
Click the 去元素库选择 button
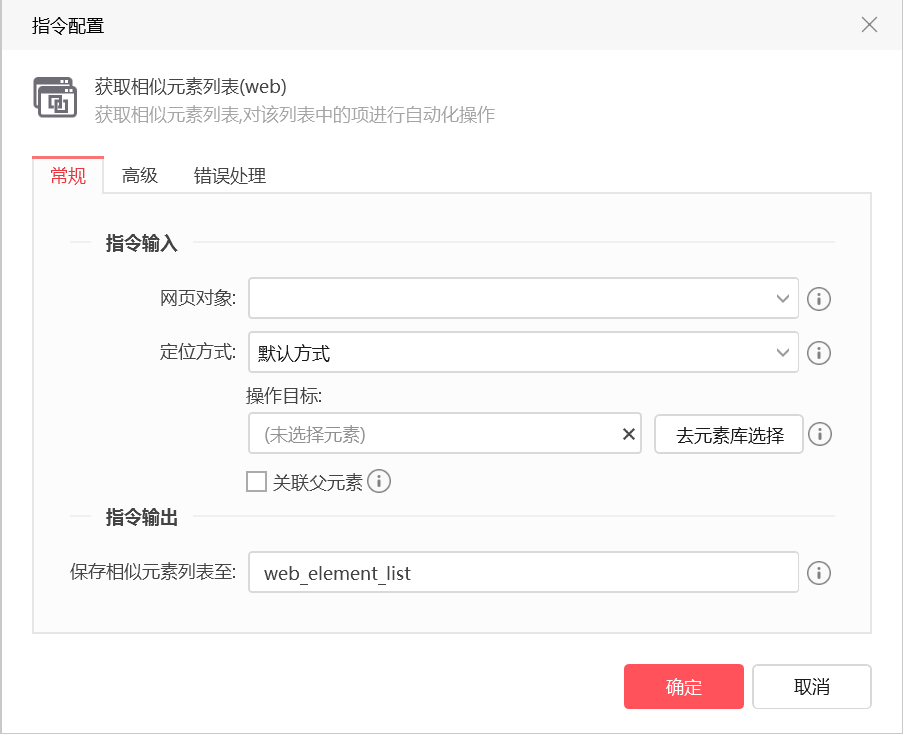click(729, 435)
